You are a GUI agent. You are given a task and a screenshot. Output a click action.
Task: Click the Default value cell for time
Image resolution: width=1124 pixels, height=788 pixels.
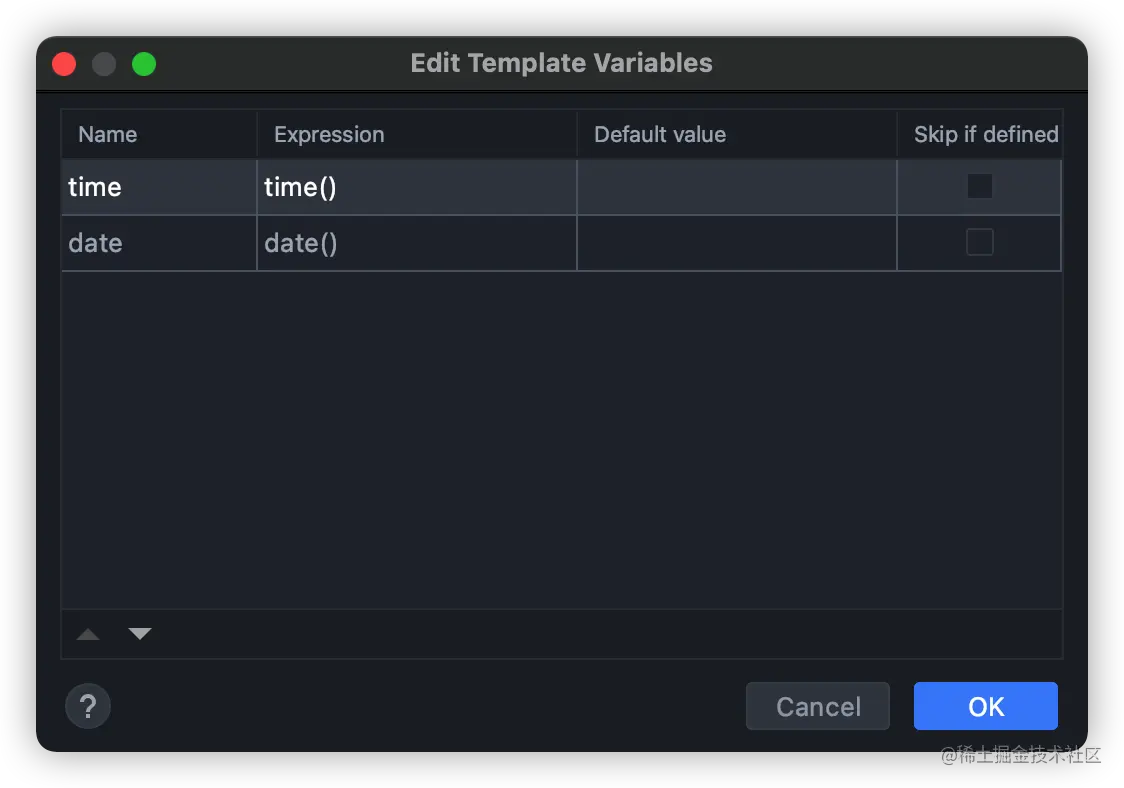tap(736, 187)
